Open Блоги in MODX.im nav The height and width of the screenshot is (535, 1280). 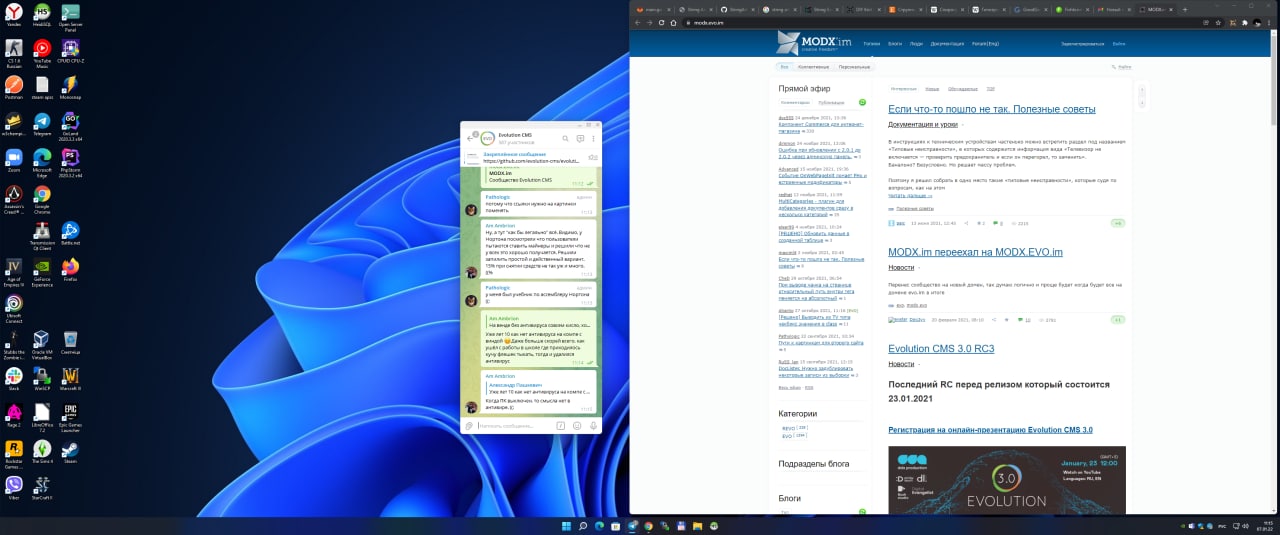point(895,44)
